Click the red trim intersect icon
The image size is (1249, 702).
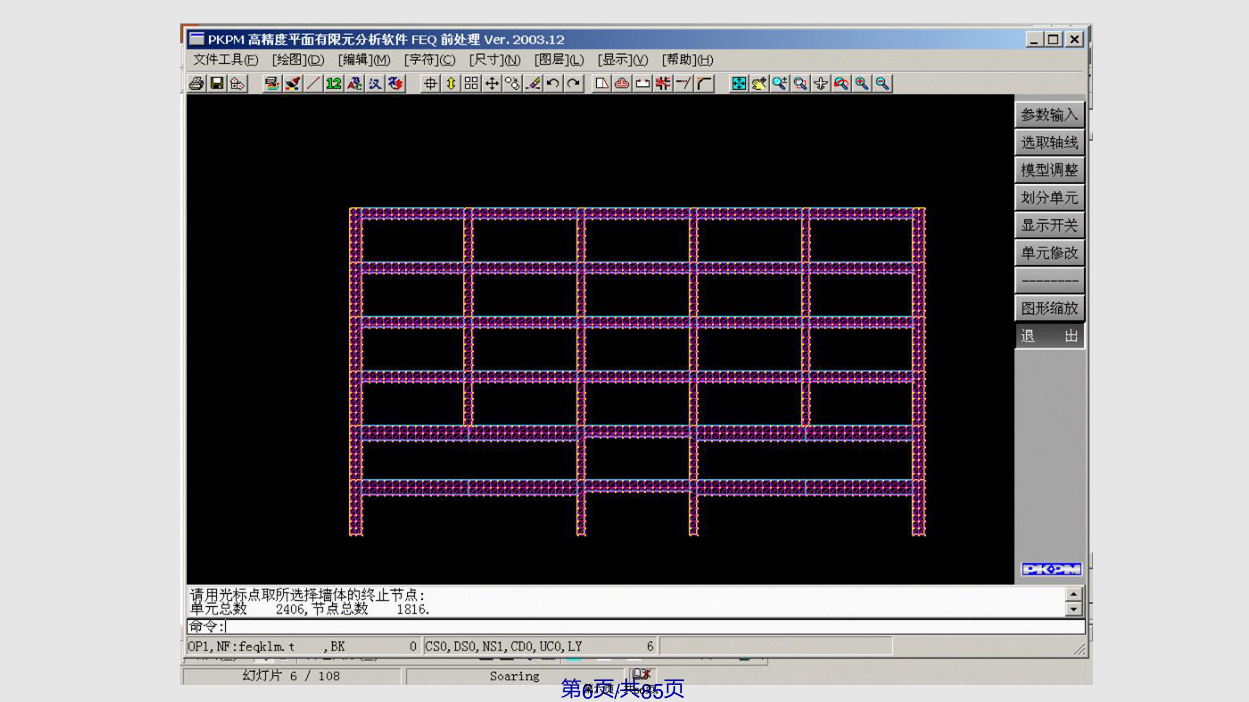pyautogui.click(x=663, y=84)
